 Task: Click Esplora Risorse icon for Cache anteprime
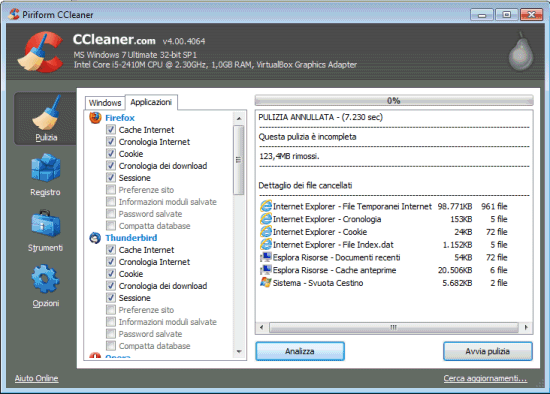266,270
